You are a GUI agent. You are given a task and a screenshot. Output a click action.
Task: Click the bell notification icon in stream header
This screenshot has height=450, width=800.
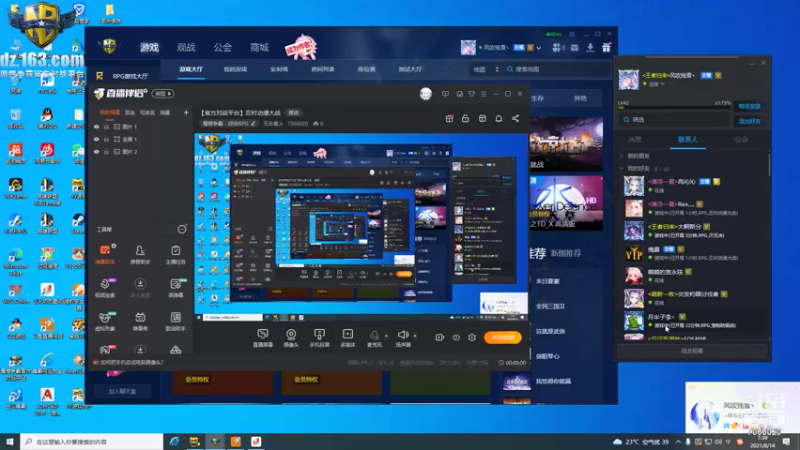498,118
